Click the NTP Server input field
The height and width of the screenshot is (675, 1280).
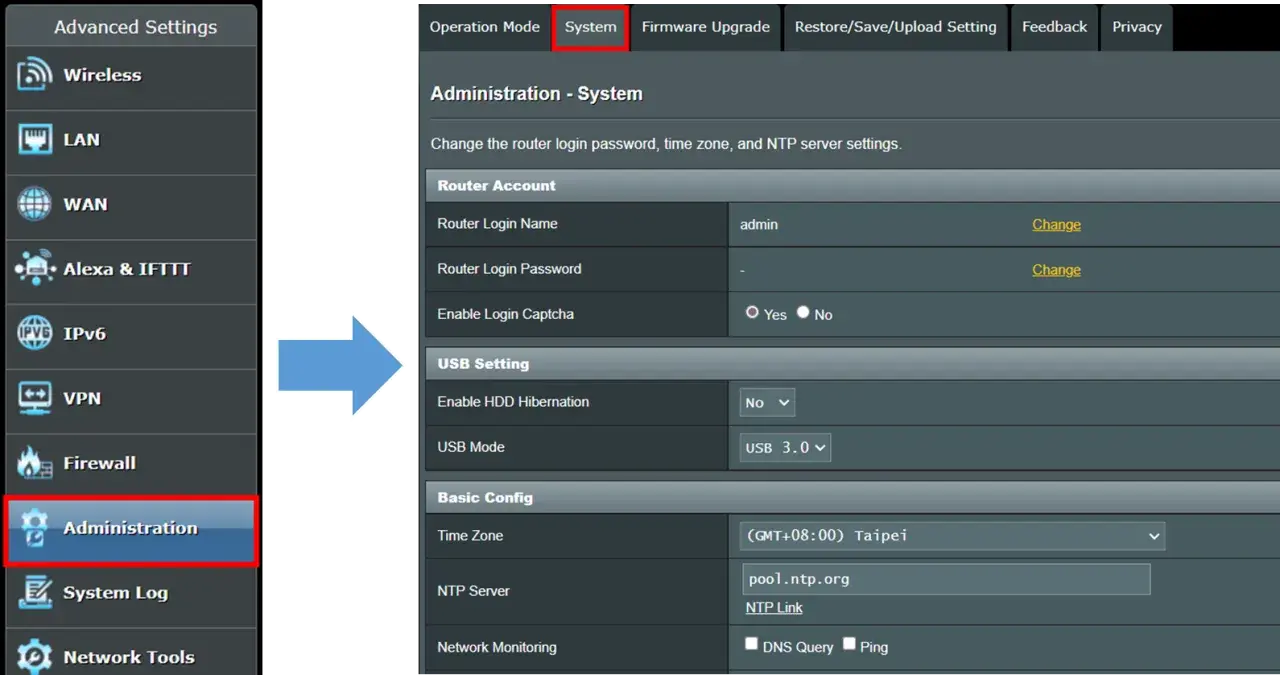point(945,579)
